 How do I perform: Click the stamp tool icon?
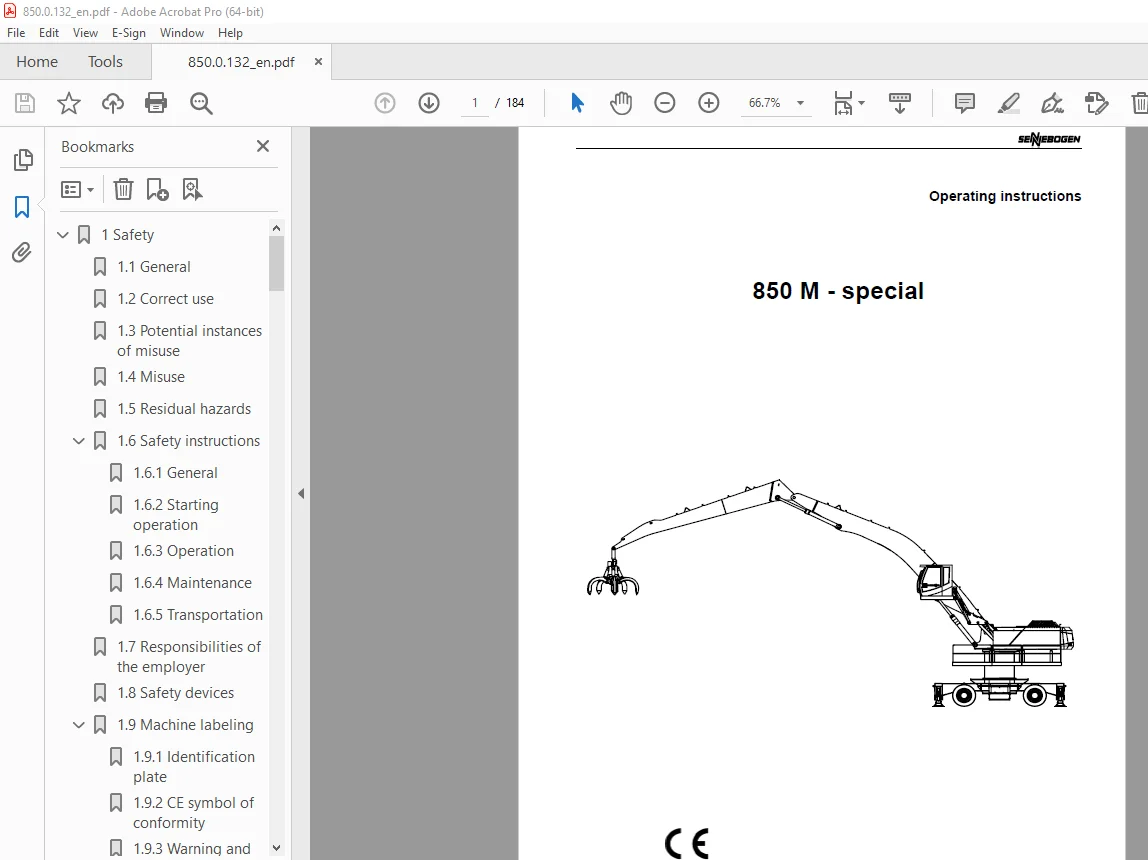tap(1097, 103)
